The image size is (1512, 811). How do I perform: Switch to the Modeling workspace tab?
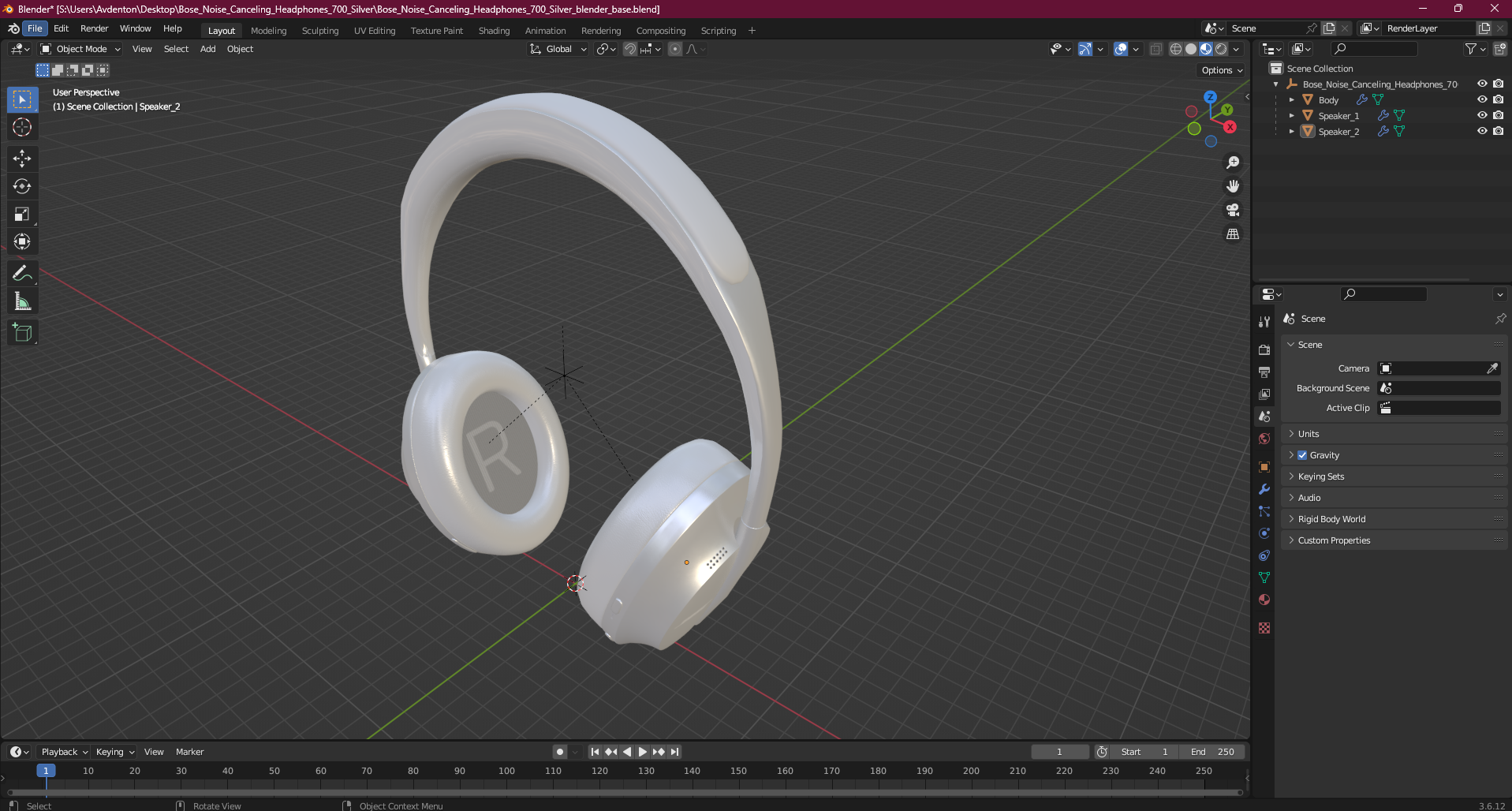269,31
